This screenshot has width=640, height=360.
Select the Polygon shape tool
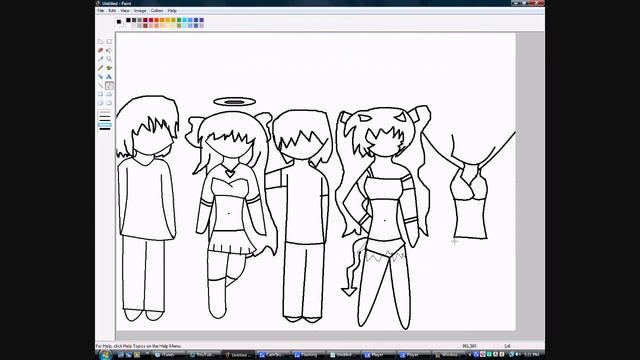coord(109,94)
